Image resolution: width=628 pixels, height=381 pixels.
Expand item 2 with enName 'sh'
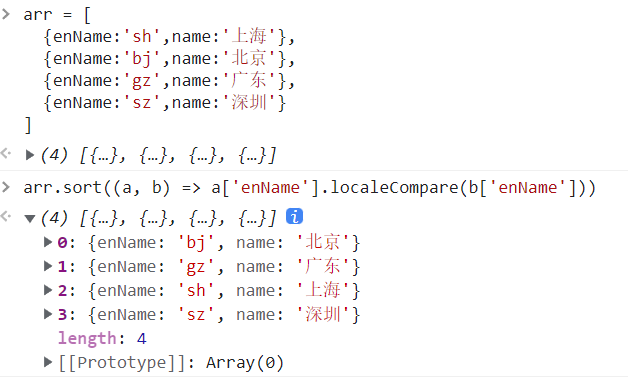(x=48, y=290)
